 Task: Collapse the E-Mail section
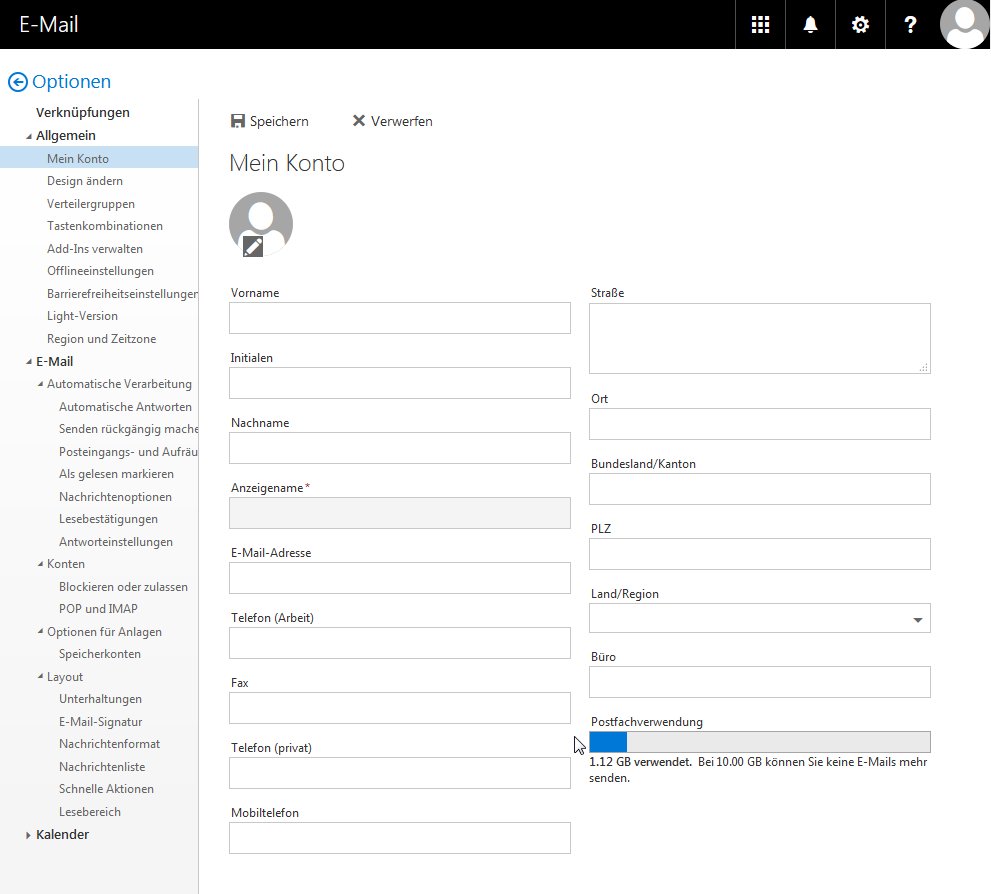pyautogui.click(x=28, y=362)
